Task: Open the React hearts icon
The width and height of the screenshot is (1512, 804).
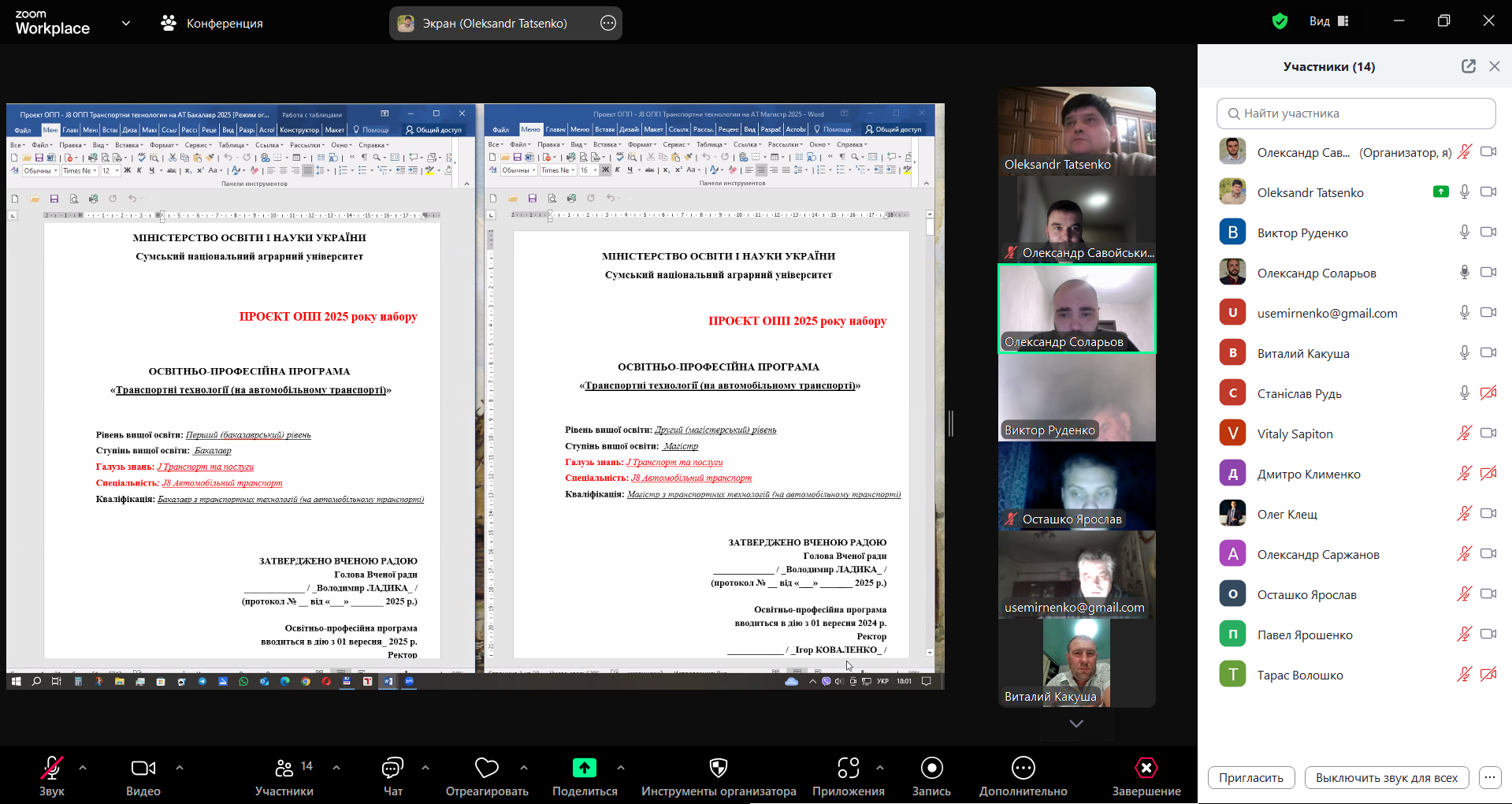Action: coord(486,769)
